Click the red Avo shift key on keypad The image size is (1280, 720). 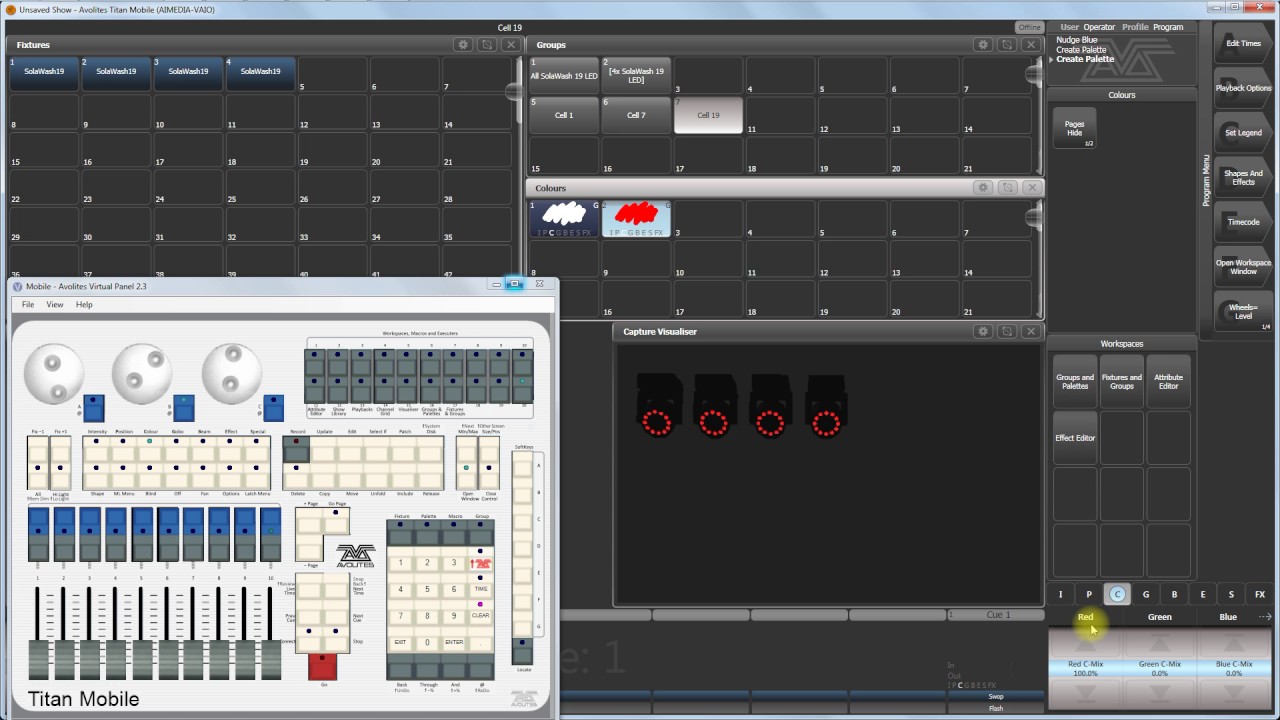click(481, 563)
